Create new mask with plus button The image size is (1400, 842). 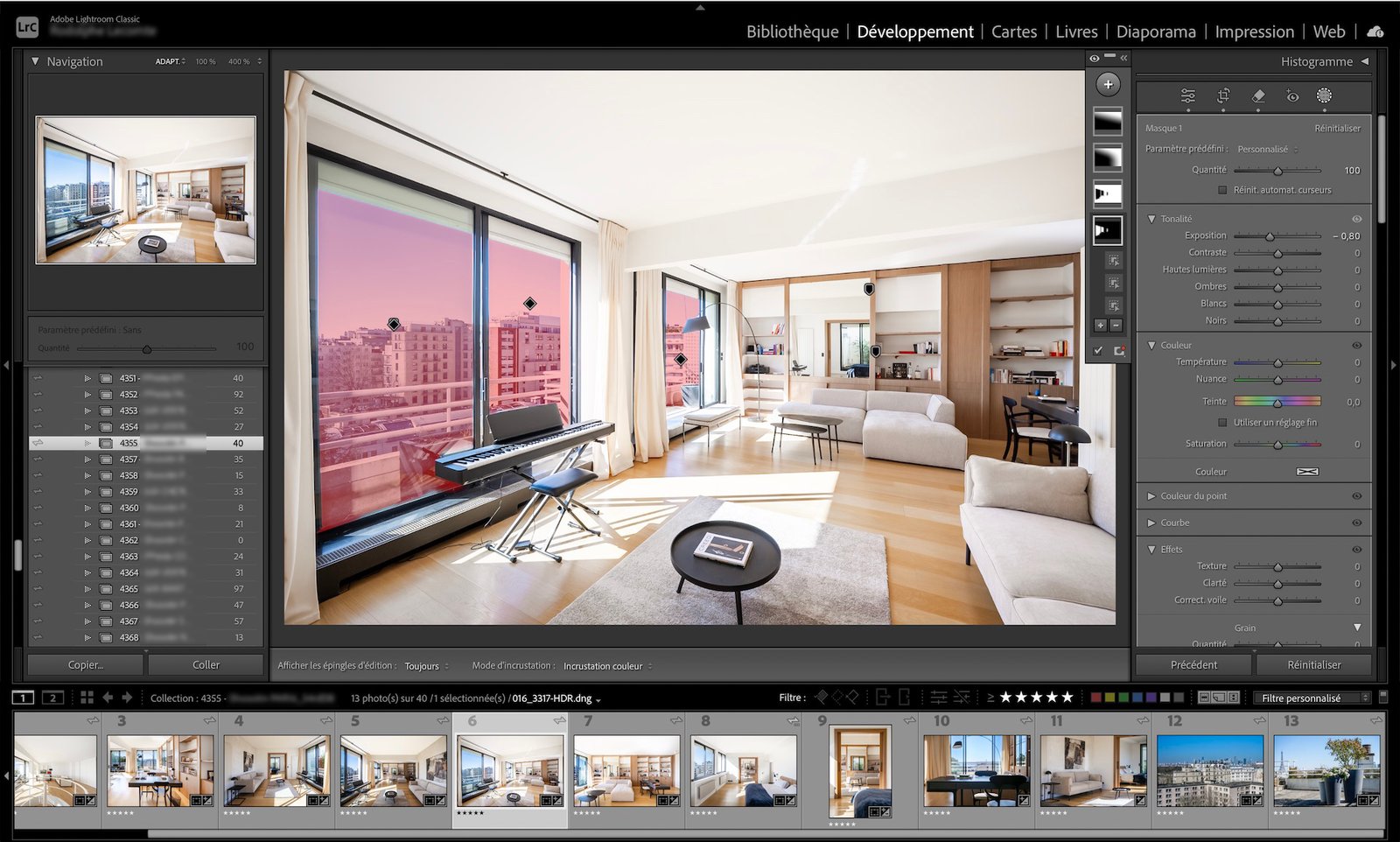1108,84
